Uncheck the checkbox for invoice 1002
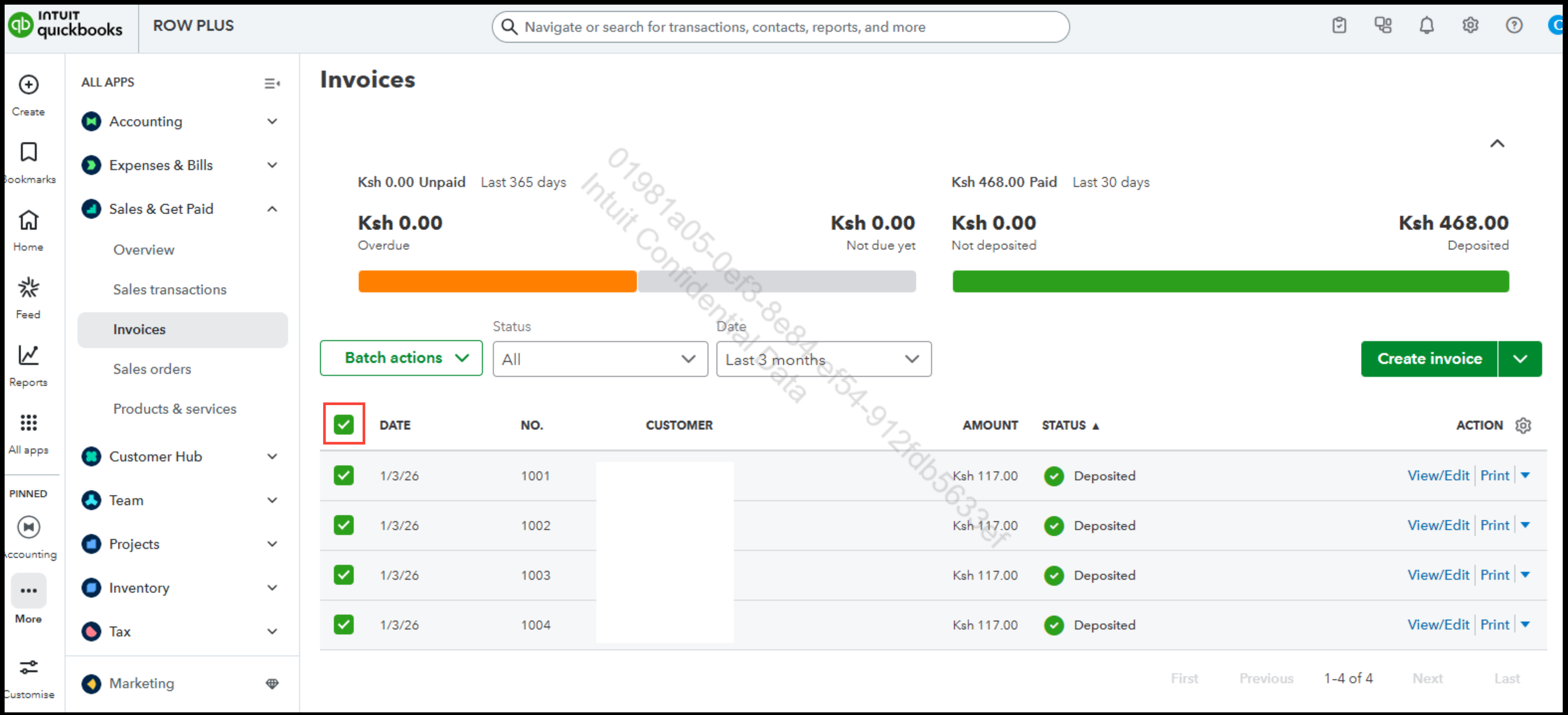Screen dimensions: 1568x715 [x=344, y=525]
